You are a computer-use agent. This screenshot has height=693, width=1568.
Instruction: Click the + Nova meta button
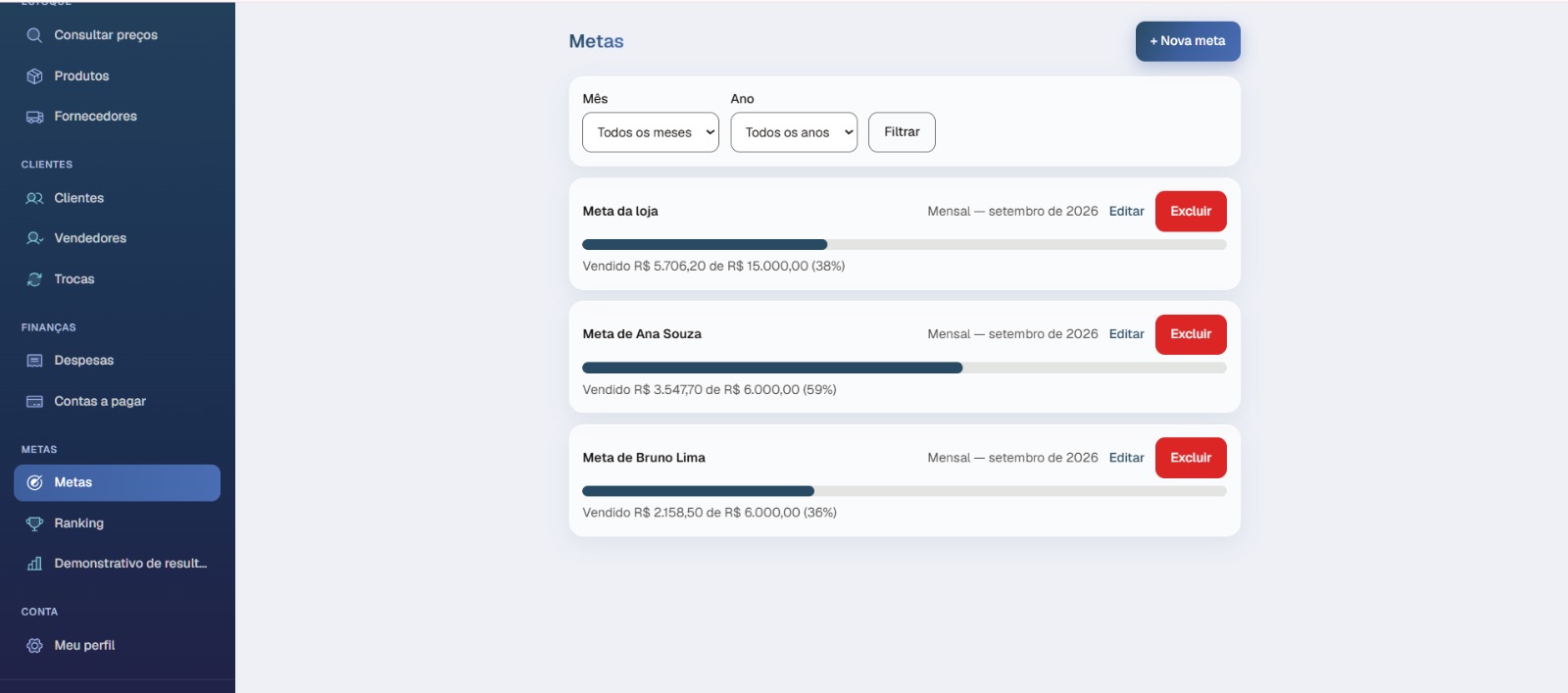pyautogui.click(x=1188, y=41)
